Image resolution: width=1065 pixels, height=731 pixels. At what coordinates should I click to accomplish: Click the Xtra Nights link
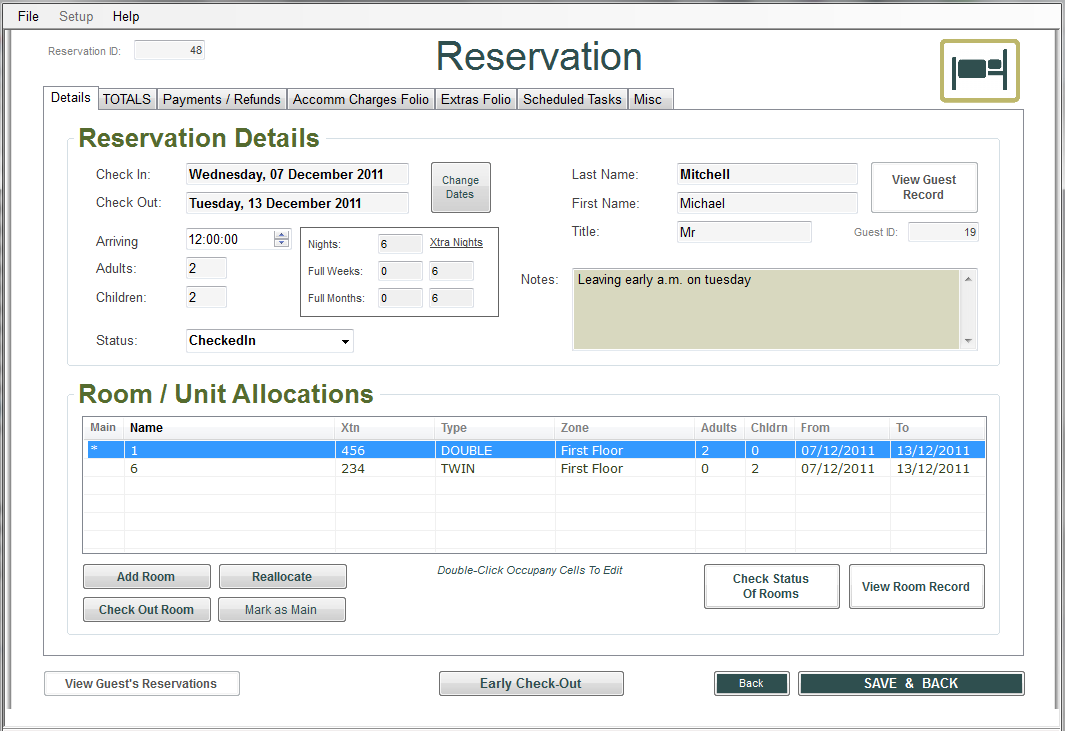456,243
